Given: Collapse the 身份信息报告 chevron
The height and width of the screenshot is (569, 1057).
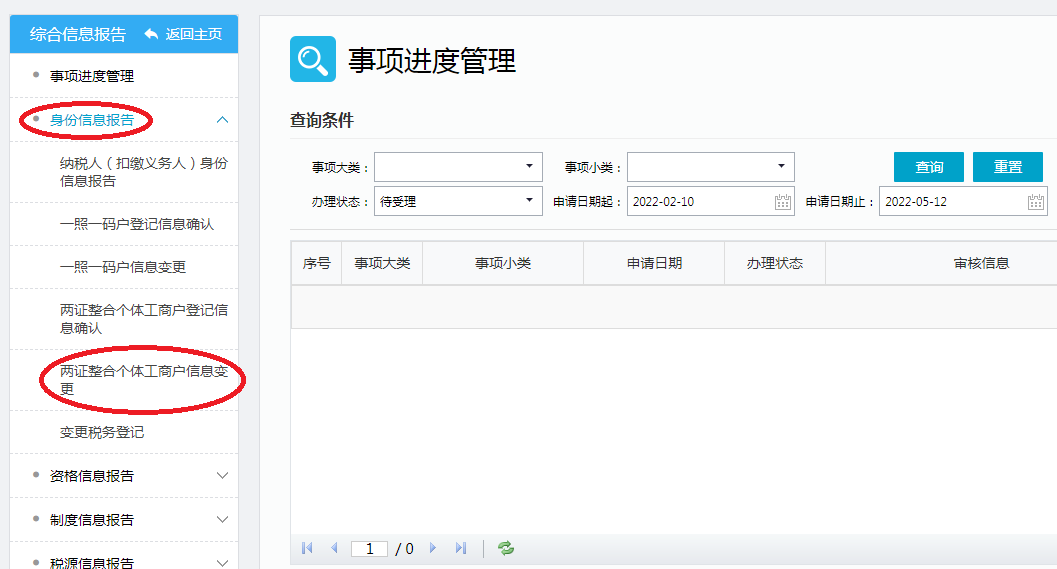Looking at the screenshot, I should [x=222, y=120].
